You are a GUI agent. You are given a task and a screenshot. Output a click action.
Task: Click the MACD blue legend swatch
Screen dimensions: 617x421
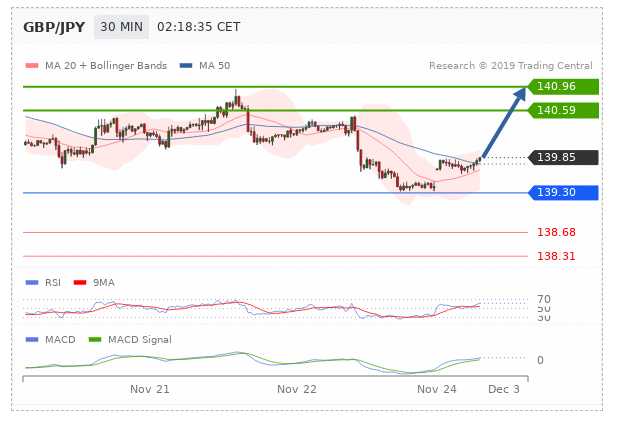pyautogui.click(x=32, y=340)
